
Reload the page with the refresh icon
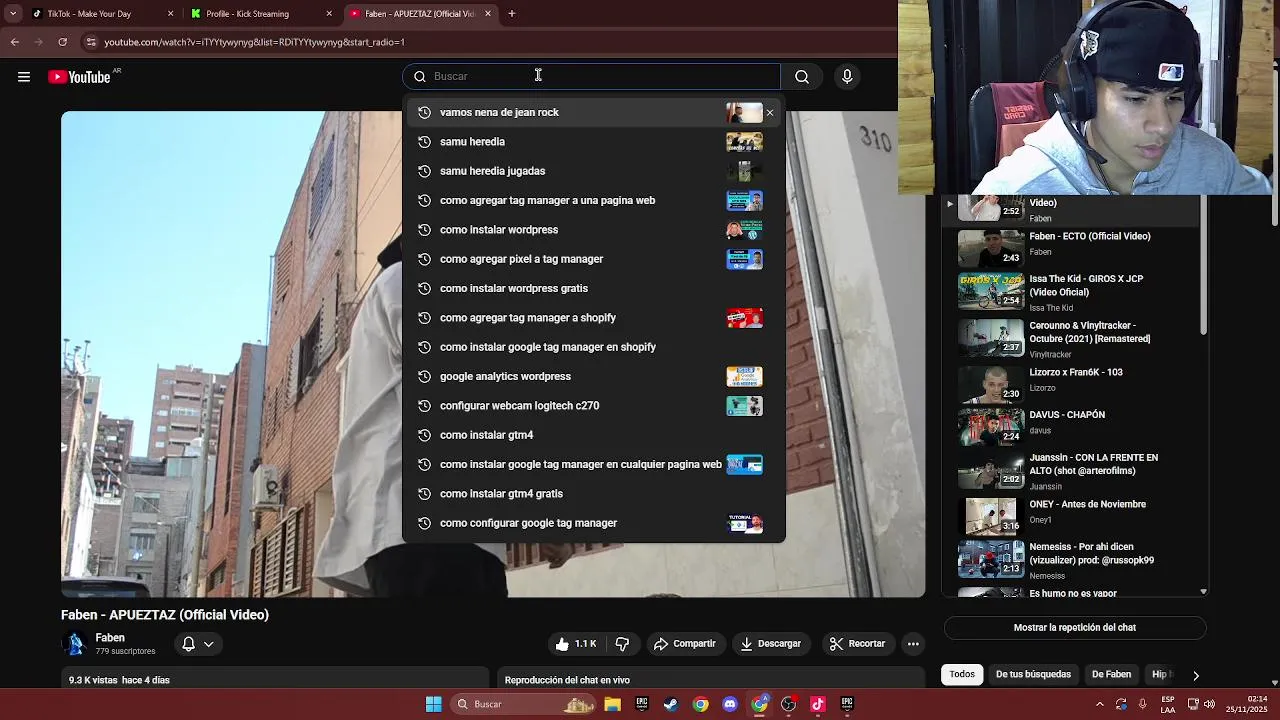[x=62, y=42]
